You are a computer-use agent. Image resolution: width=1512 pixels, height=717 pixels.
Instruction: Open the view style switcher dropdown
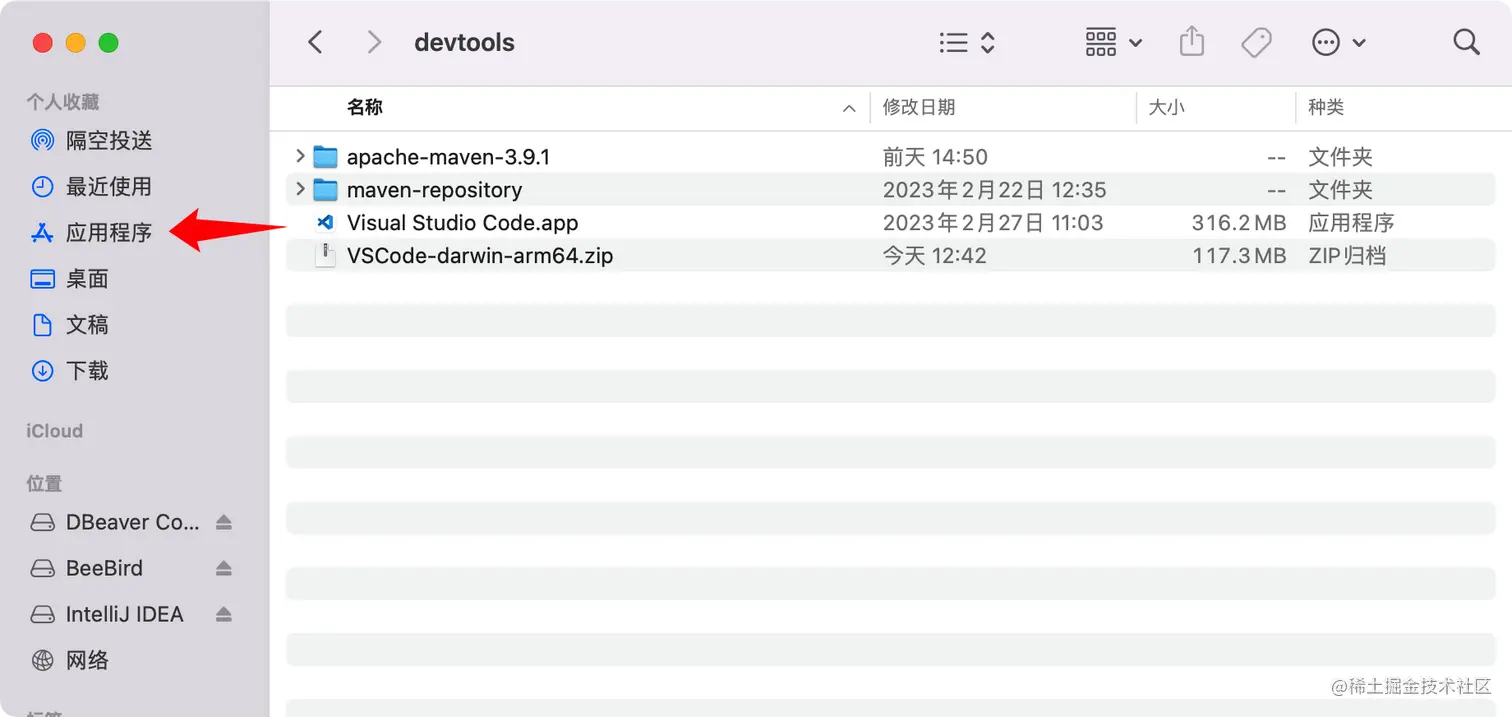click(x=966, y=42)
